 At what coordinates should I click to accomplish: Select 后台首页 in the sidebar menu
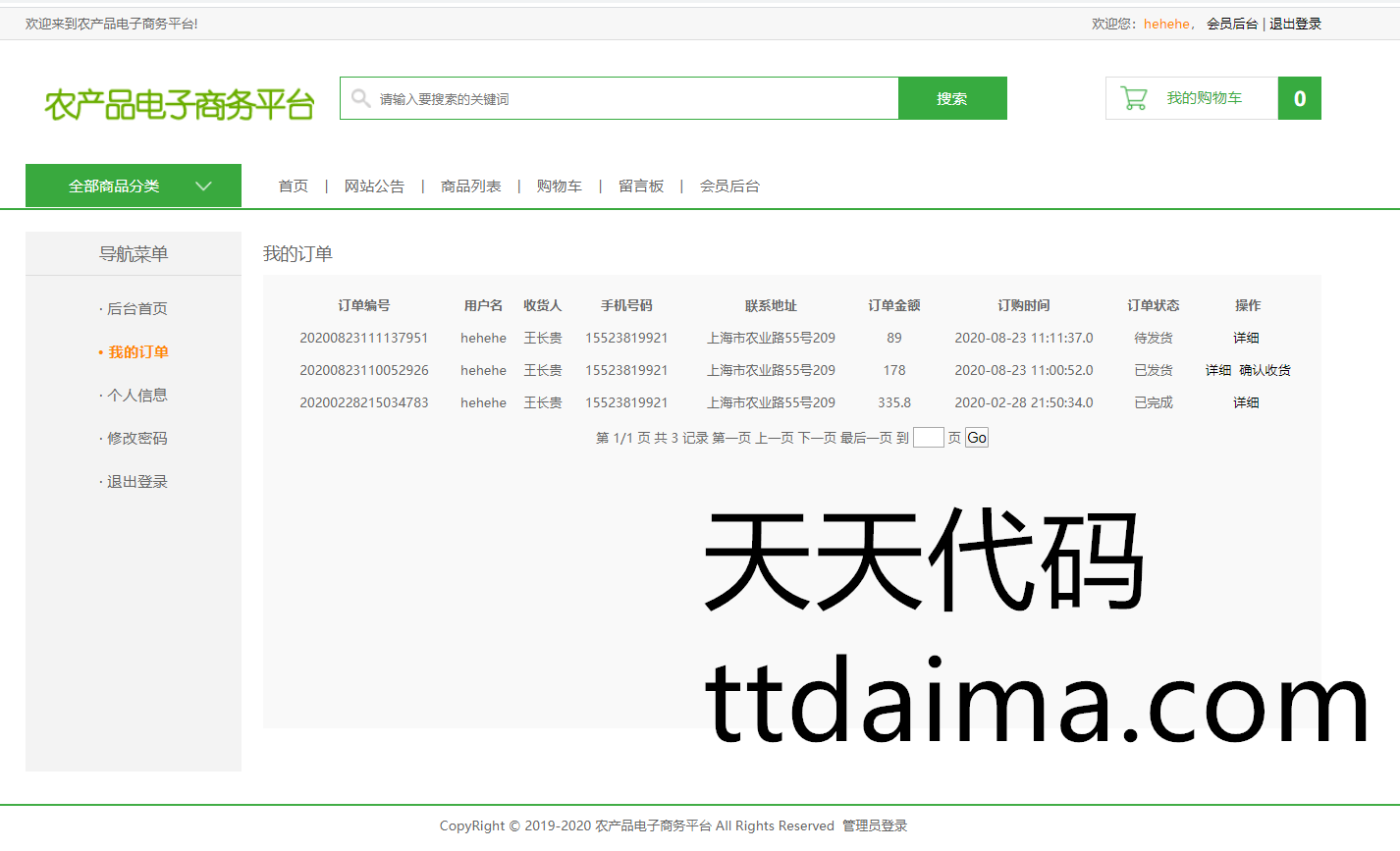tap(136, 308)
